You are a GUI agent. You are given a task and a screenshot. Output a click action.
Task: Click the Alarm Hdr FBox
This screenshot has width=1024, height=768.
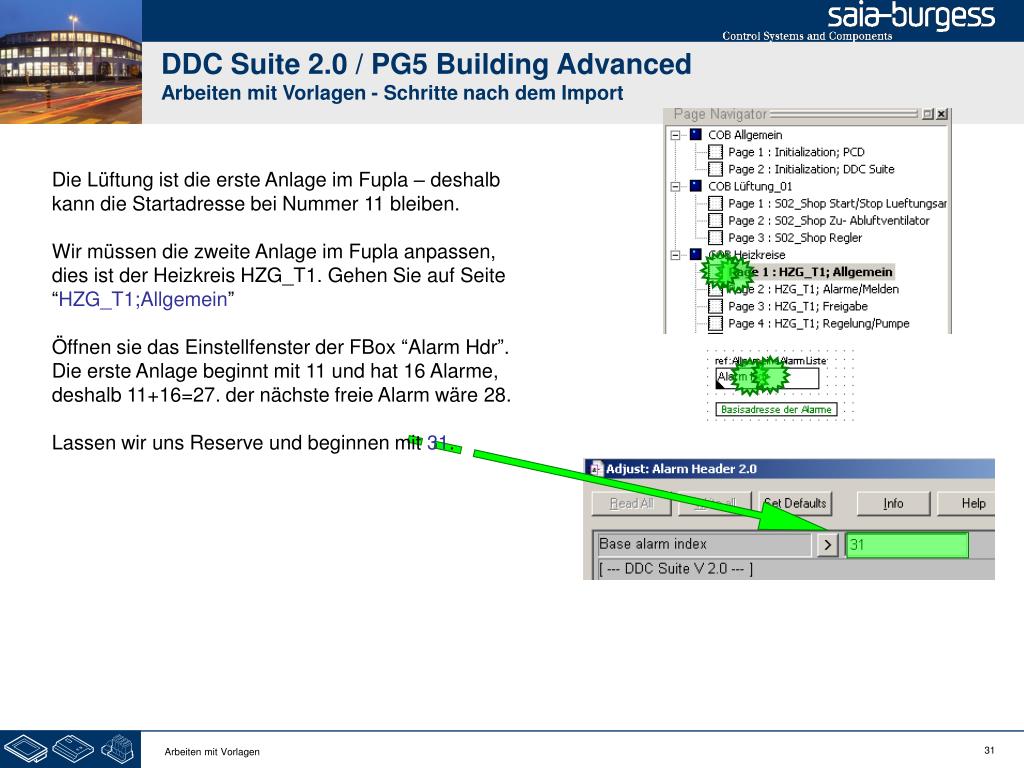(x=767, y=378)
